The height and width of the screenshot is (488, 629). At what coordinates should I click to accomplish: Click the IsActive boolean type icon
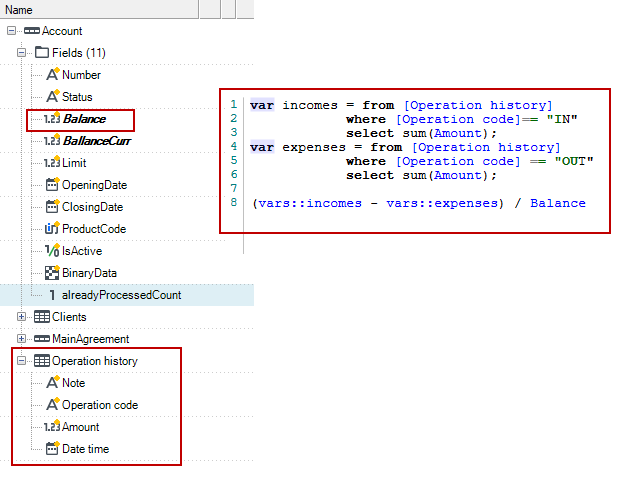coord(52,251)
